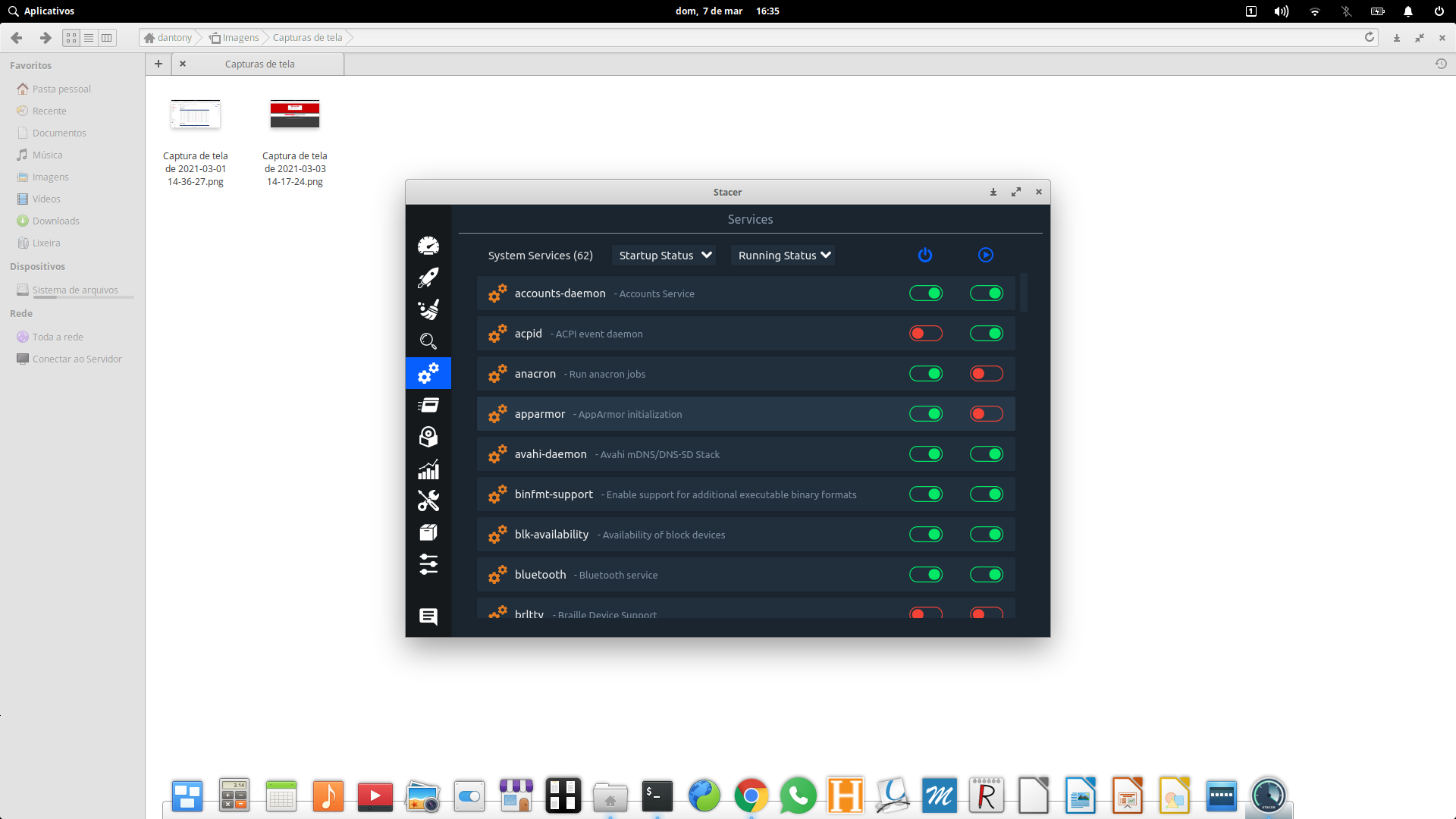
Task: Open the Search magnifier page in Stacer sidebar
Action: click(x=428, y=341)
